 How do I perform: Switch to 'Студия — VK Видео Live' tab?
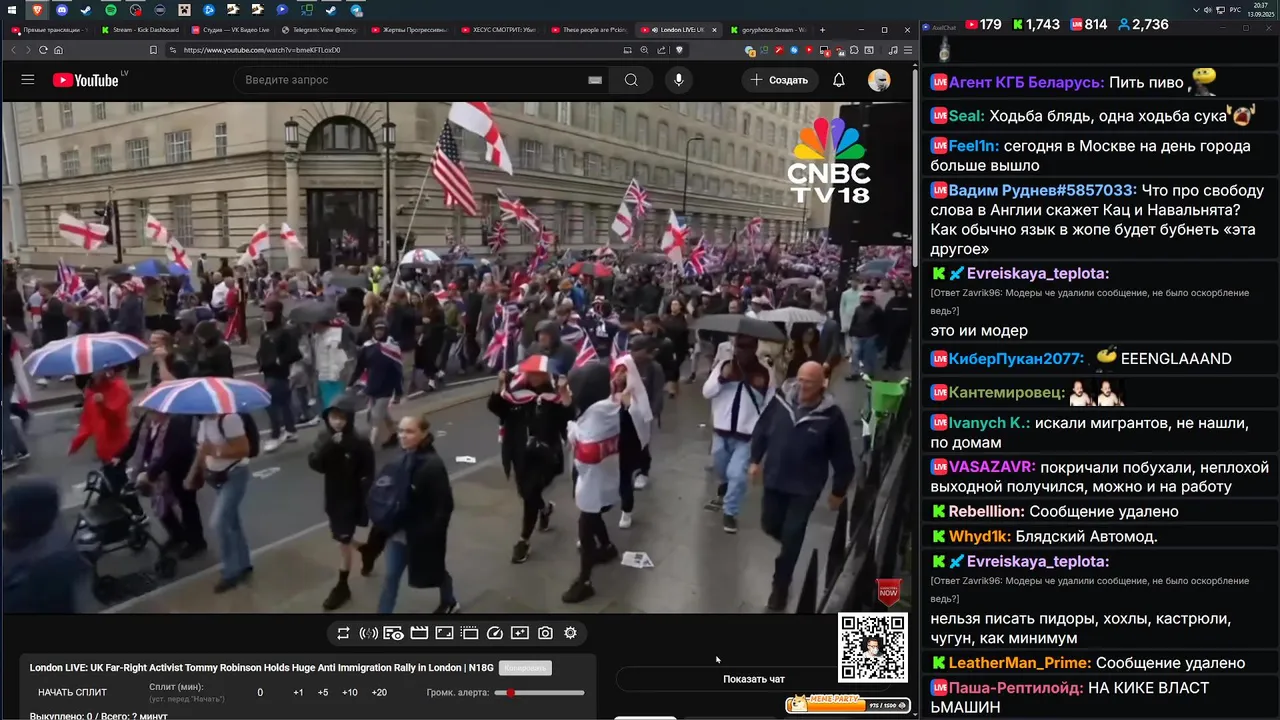coord(230,30)
